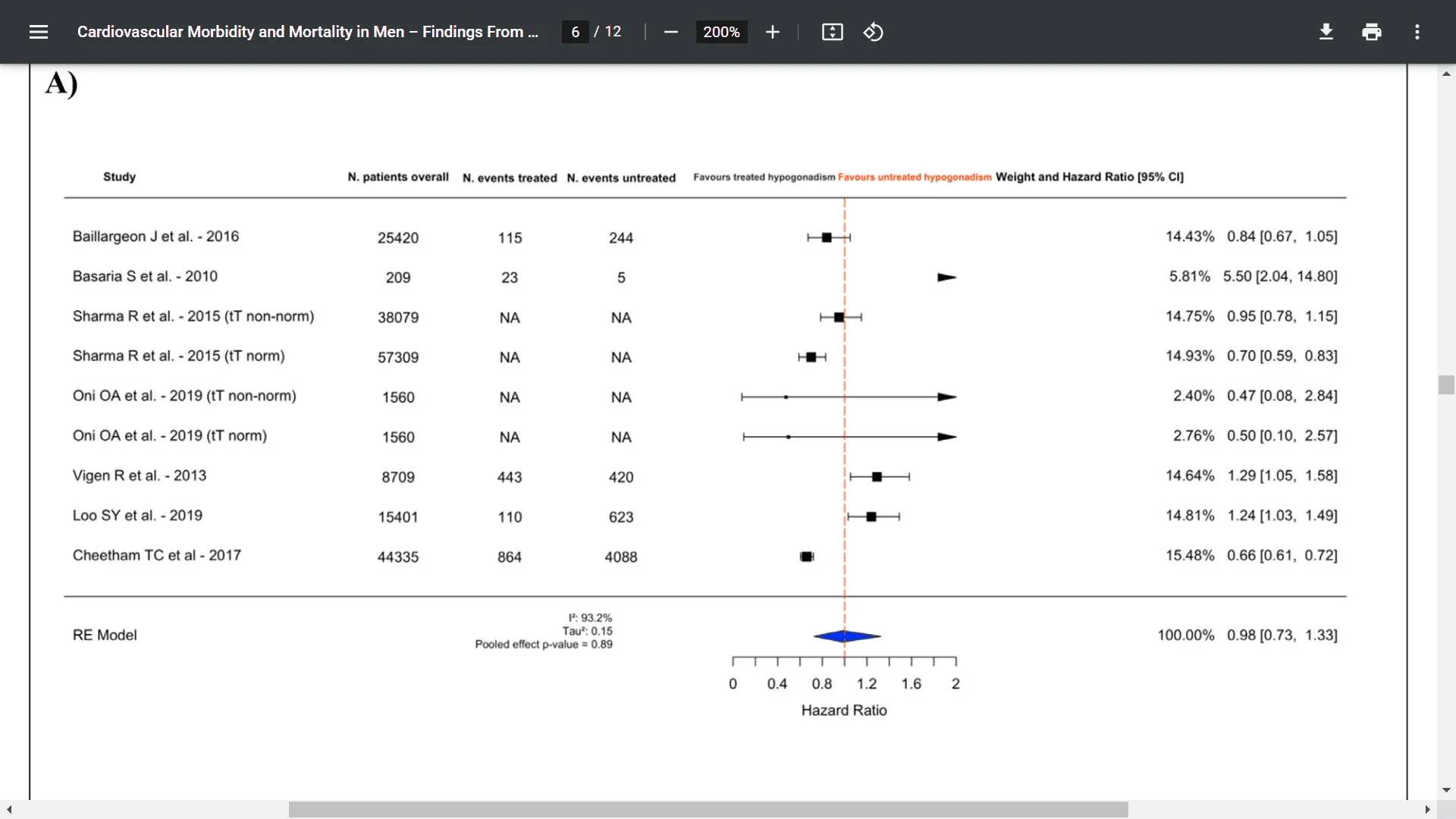Screen dimensions: 1456x819
Task: Click the horizontal scrollbar left arrow
Action: (8, 810)
